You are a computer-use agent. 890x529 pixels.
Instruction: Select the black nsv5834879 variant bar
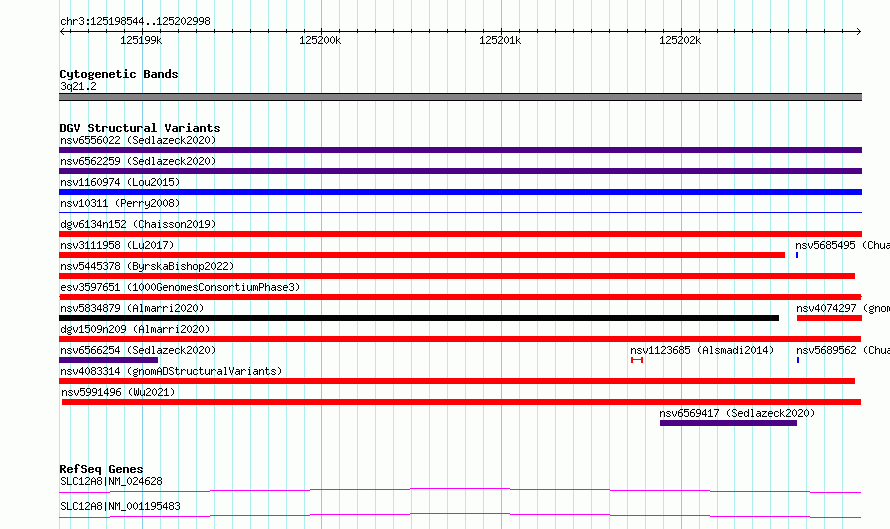(x=419, y=318)
